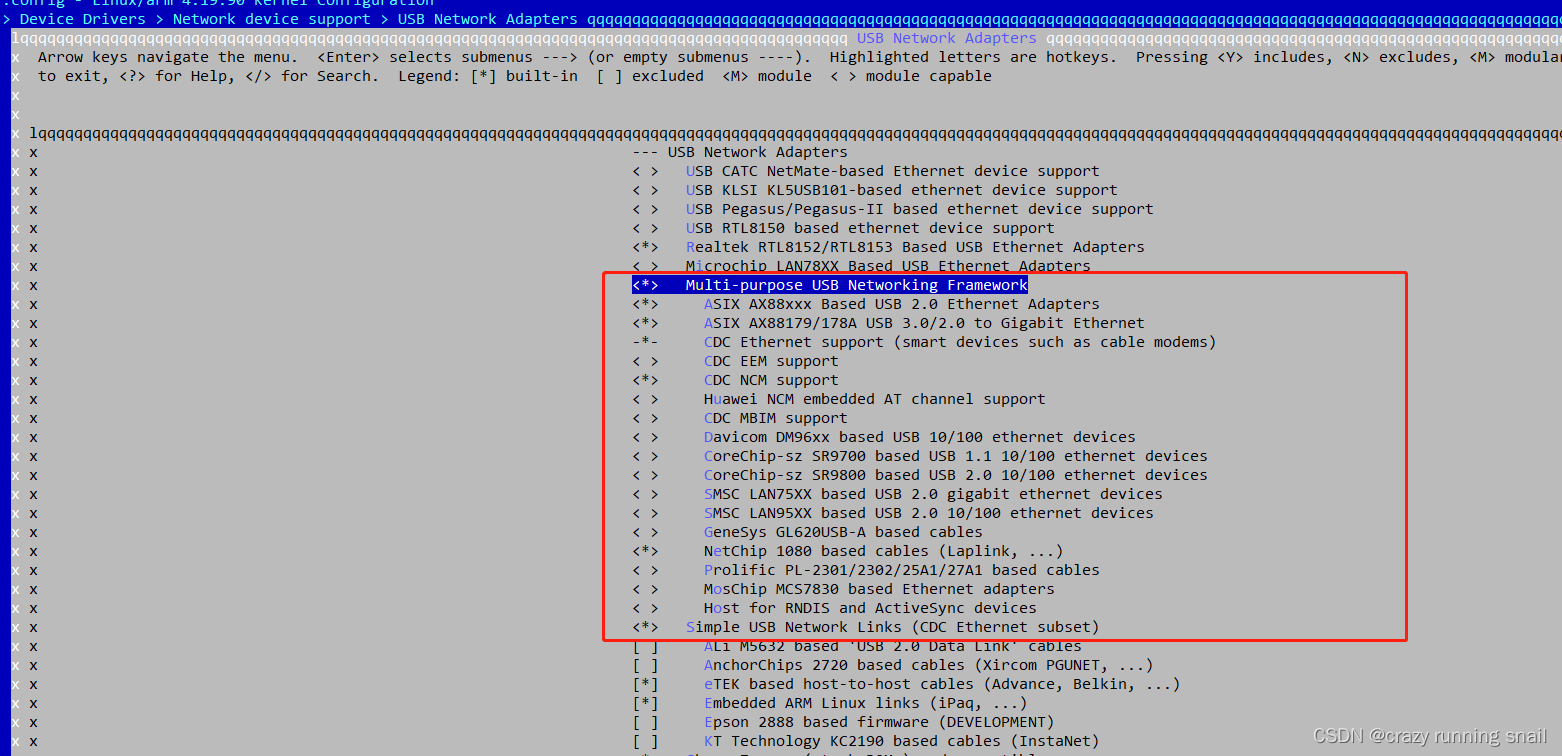This screenshot has height=756, width=1562.
Task: Toggle Simple USB Network Links (CDC Ethernet subset)
Action: (x=866, y=627)
